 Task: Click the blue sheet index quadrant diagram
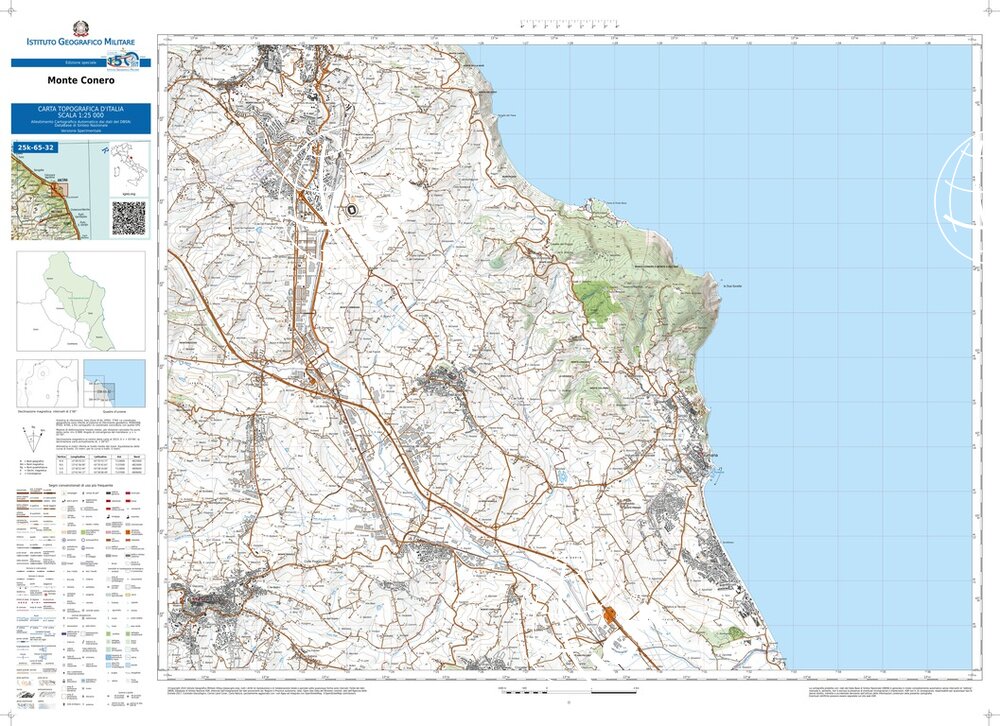113,384
